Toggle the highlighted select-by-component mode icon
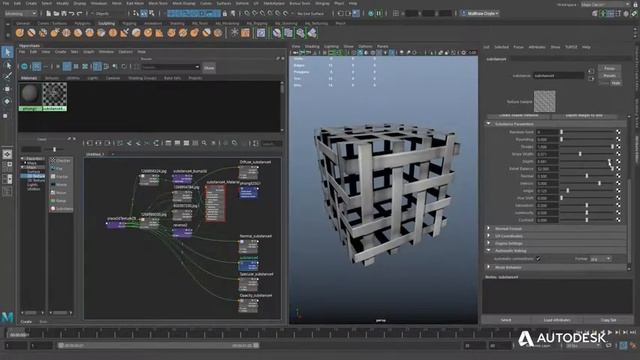640x360 pixels. 144,13
